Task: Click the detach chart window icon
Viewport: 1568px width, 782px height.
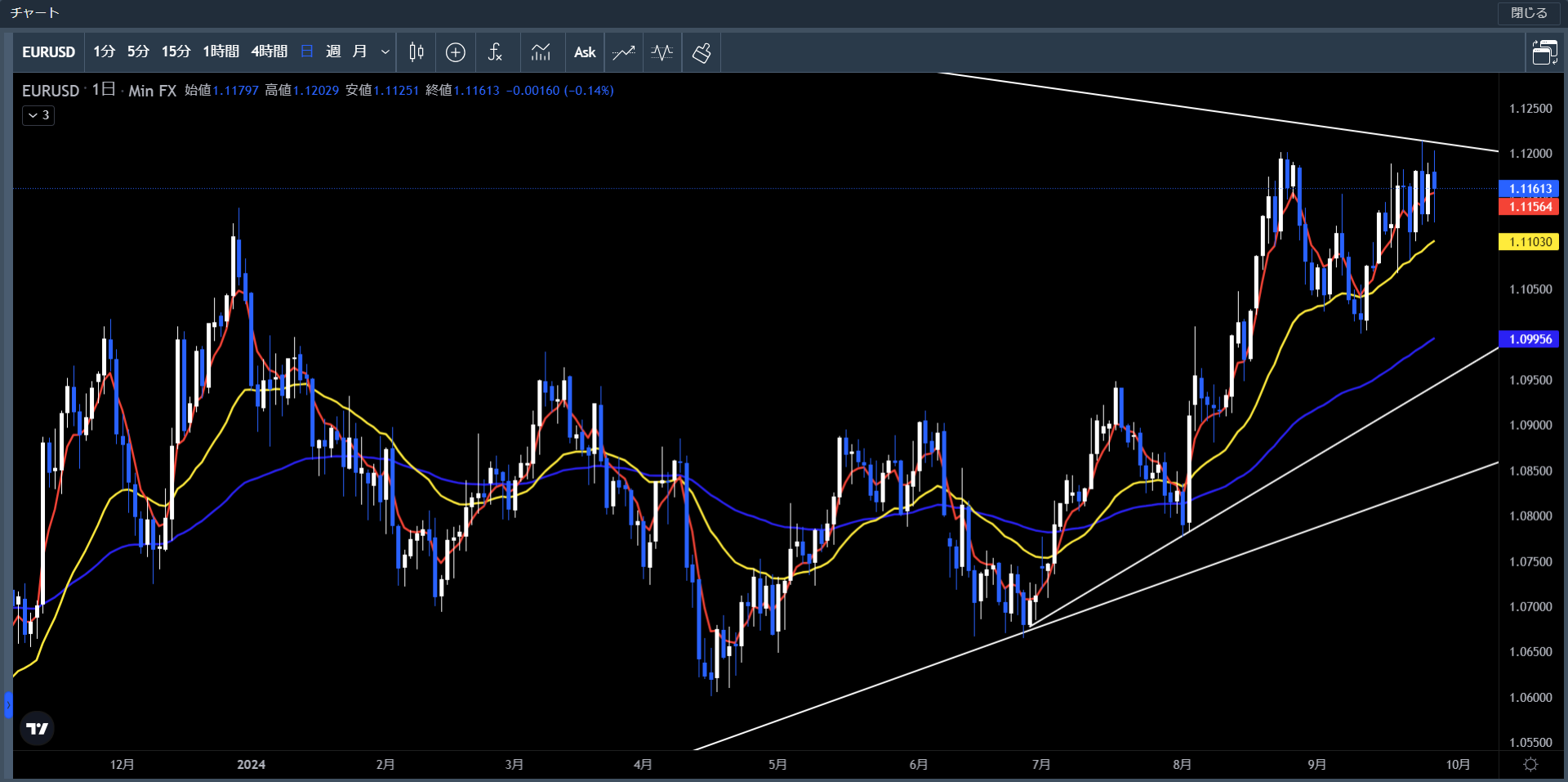Action: click(1544, 52)
